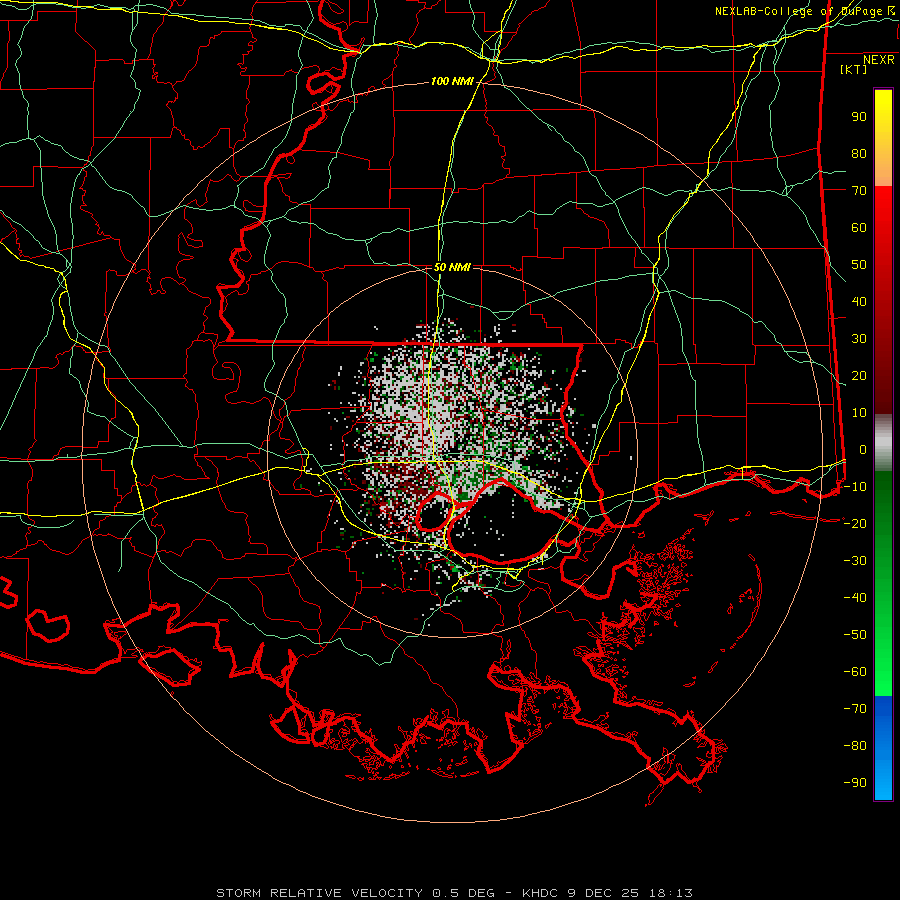Click the 40 value on velocity scale
This screenshot has width=900, height=900.
click(859, 302)
